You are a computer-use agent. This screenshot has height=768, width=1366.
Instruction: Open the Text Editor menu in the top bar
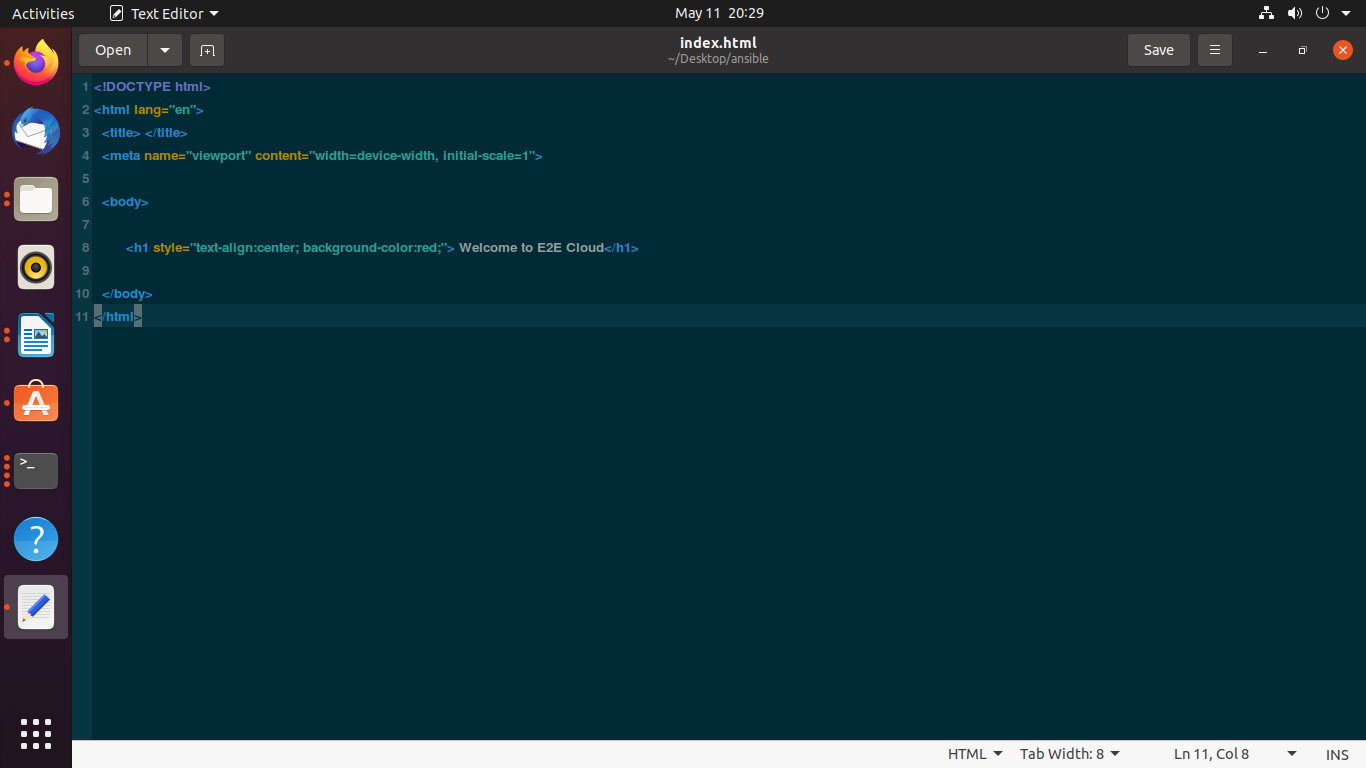coord(163,13)
